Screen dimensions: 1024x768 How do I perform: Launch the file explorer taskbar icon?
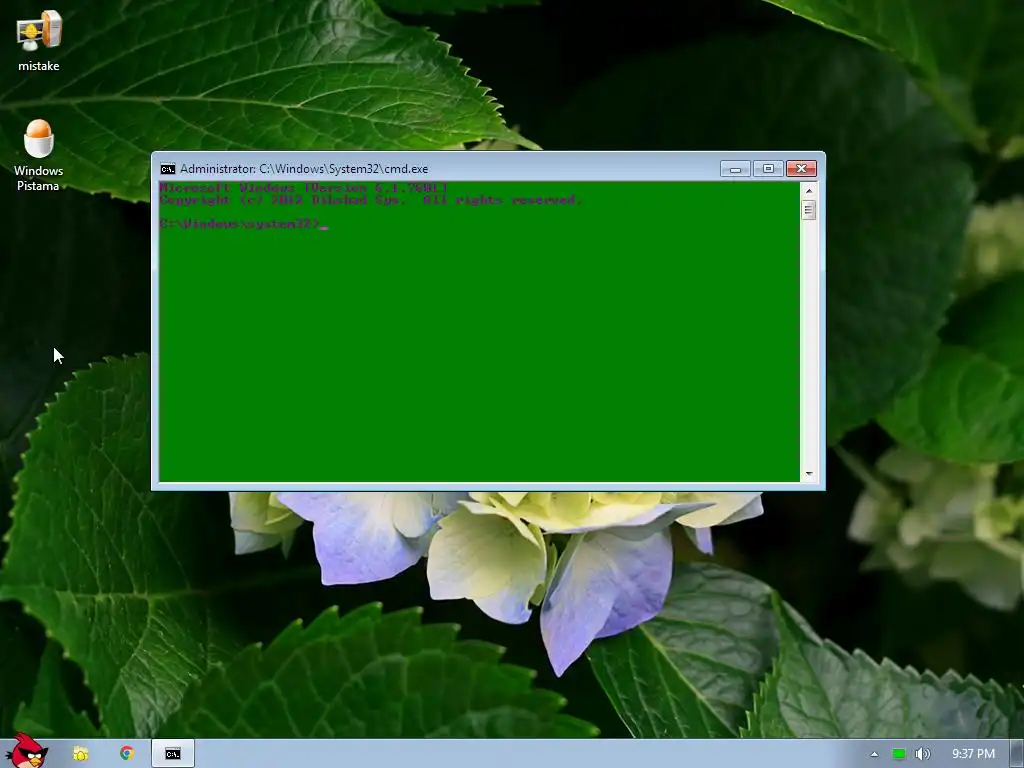(81, 754)
